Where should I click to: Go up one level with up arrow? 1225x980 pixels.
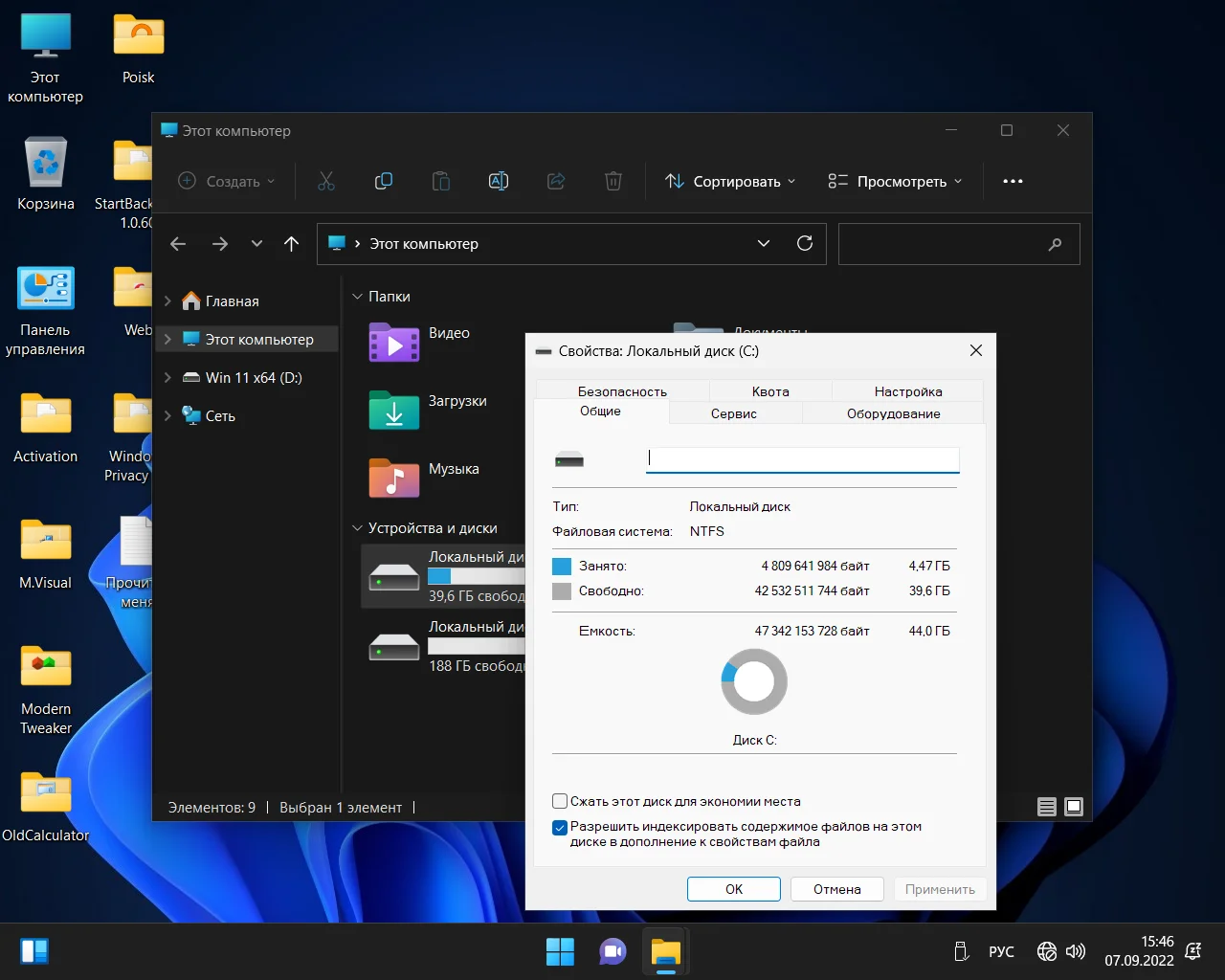[x=292, y=244]
